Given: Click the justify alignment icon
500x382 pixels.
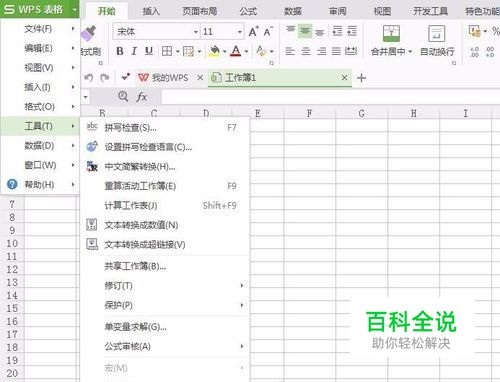Looking at the screenshot, I should 336,51.
